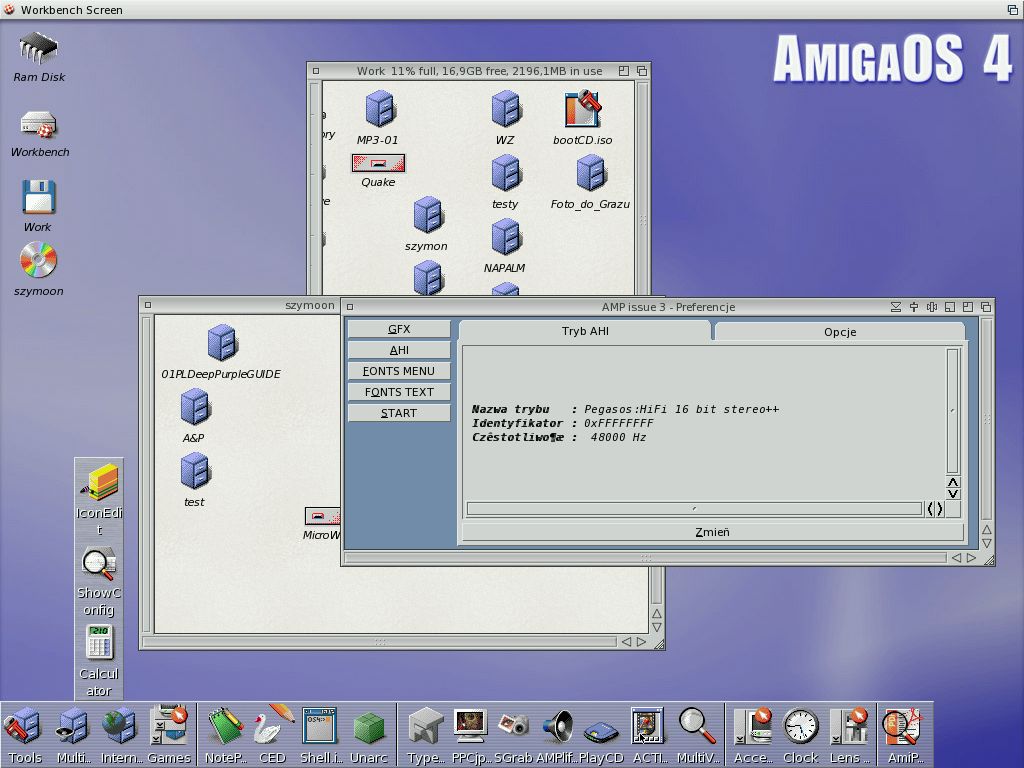This screenshot has width=1024, height=768.
Task: Open Lens dock item
Action: click(x=849, y=735)
